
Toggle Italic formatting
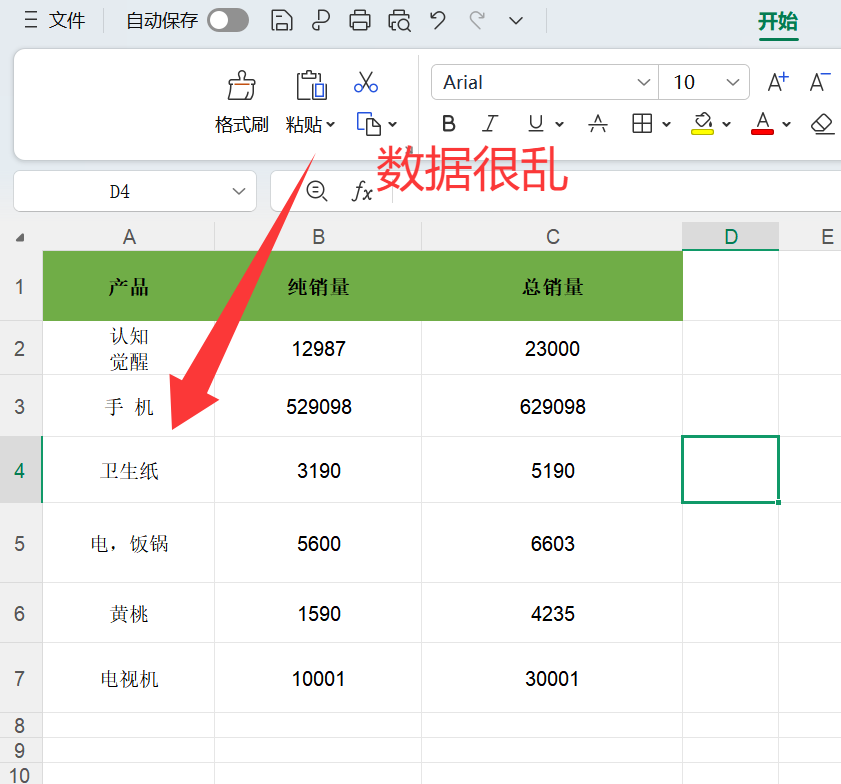490,123
